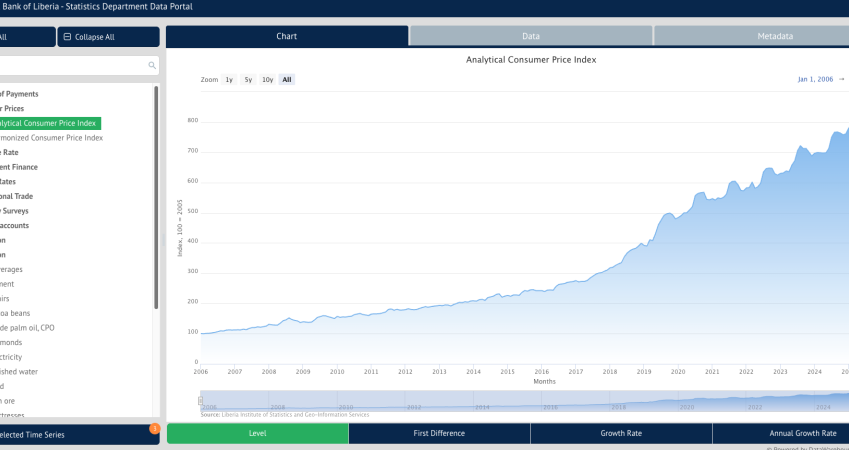849x450 pixels.
Task: Click the Source: Liberia Institute of Statistics text
Action: coord(285,415)
